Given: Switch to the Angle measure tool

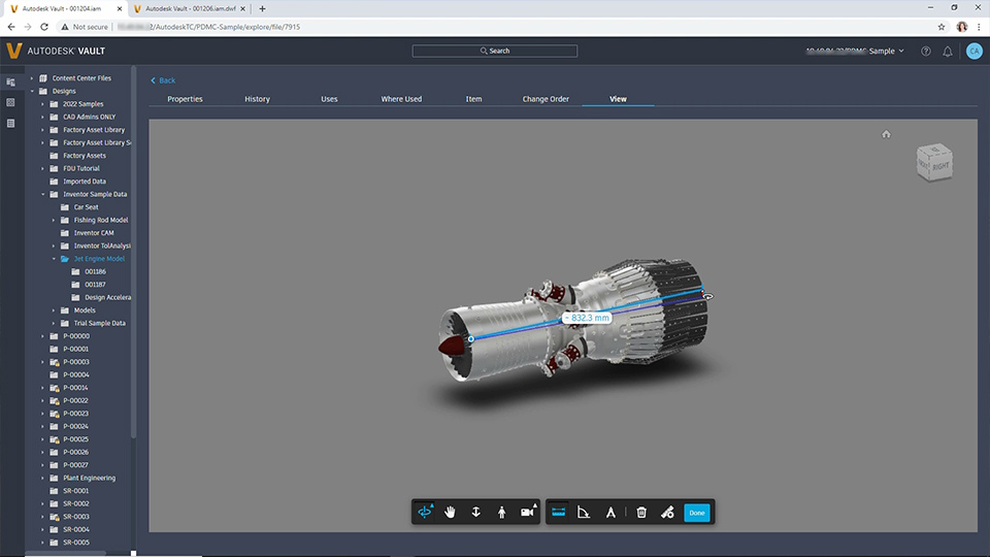Looking at the screenshot, I should (584, 512).
